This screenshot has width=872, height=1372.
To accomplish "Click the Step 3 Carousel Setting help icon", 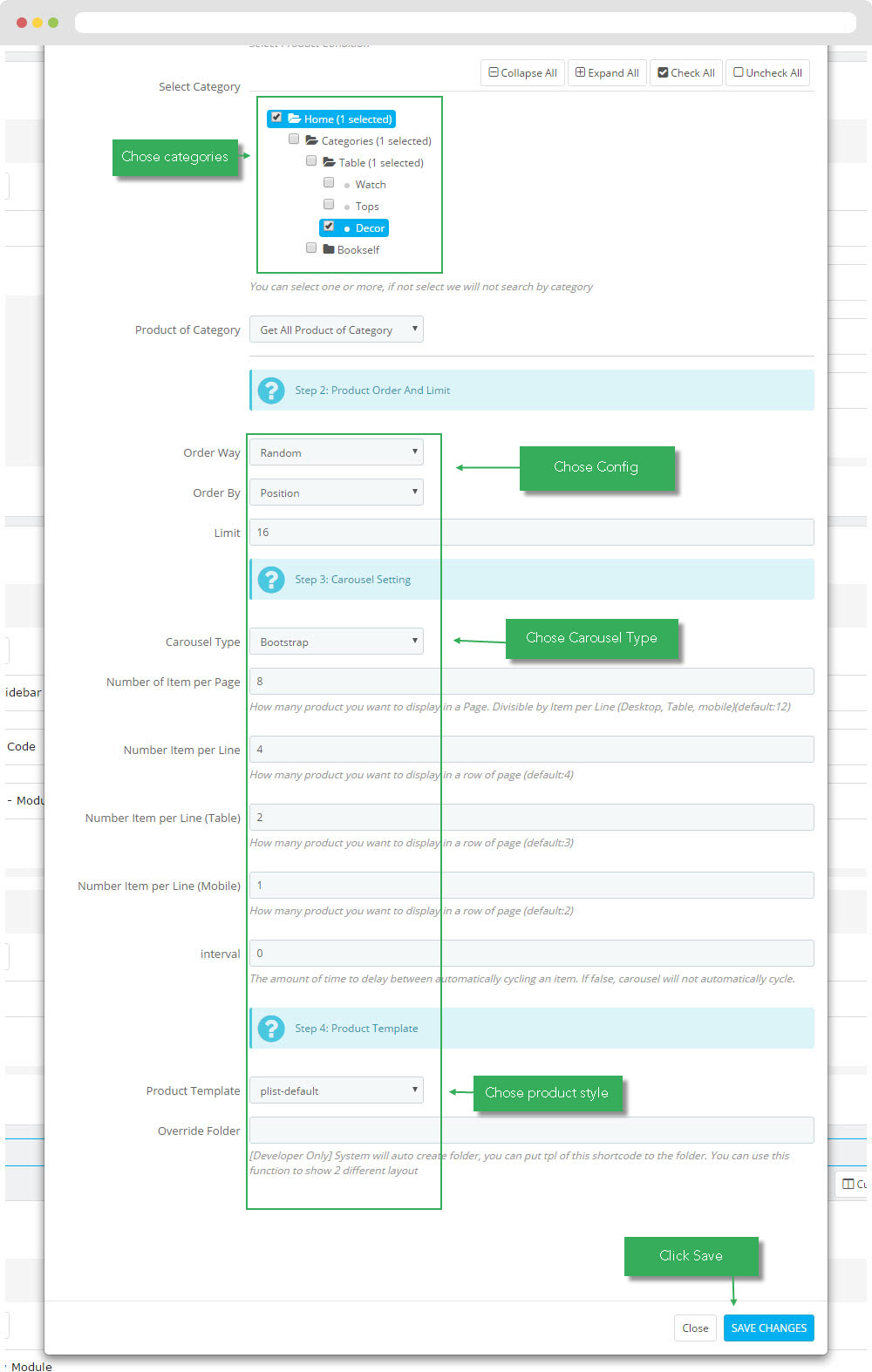I will click(x=271, y=579).
